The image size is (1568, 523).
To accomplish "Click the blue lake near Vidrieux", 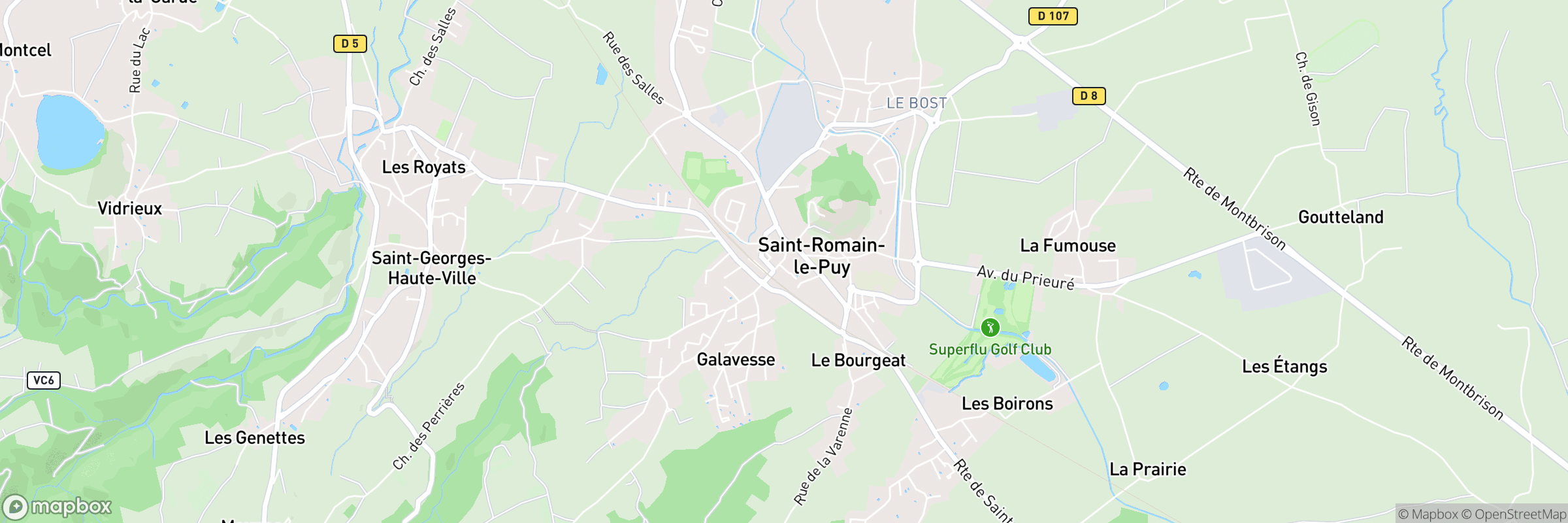I will click(x=69, y=131).
